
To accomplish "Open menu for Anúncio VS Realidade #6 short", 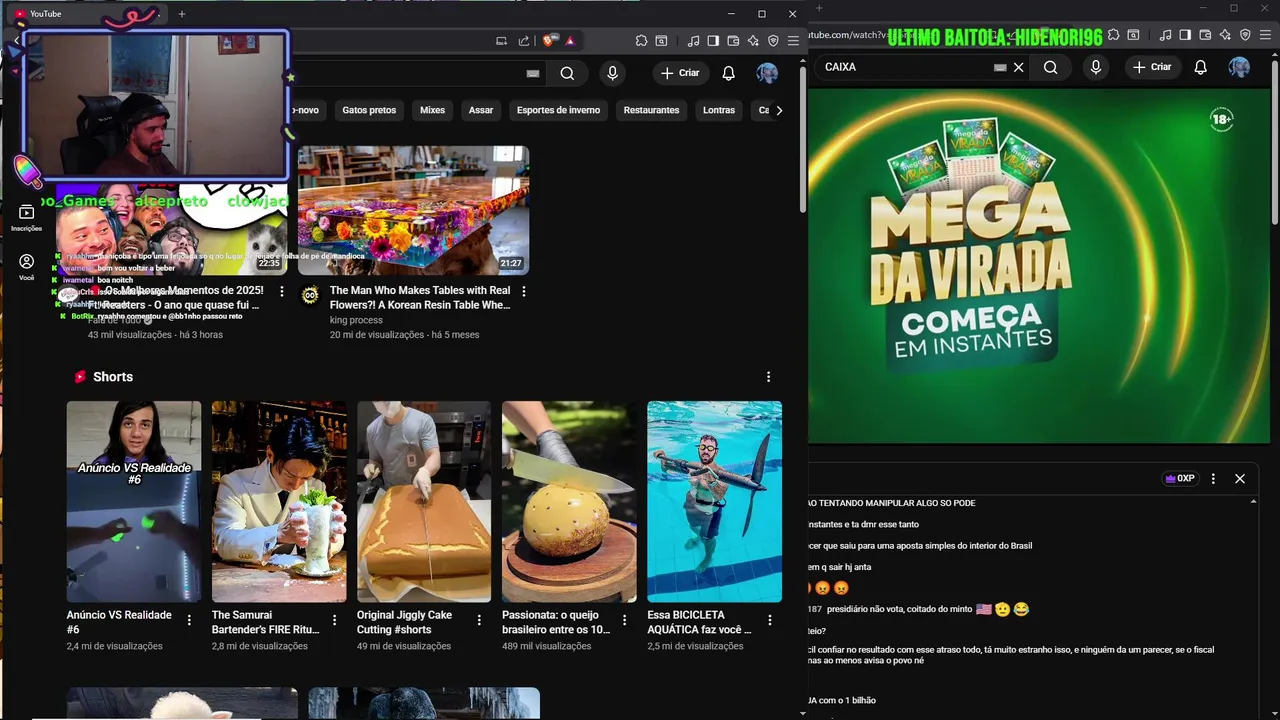I will [x=189, y=620].
